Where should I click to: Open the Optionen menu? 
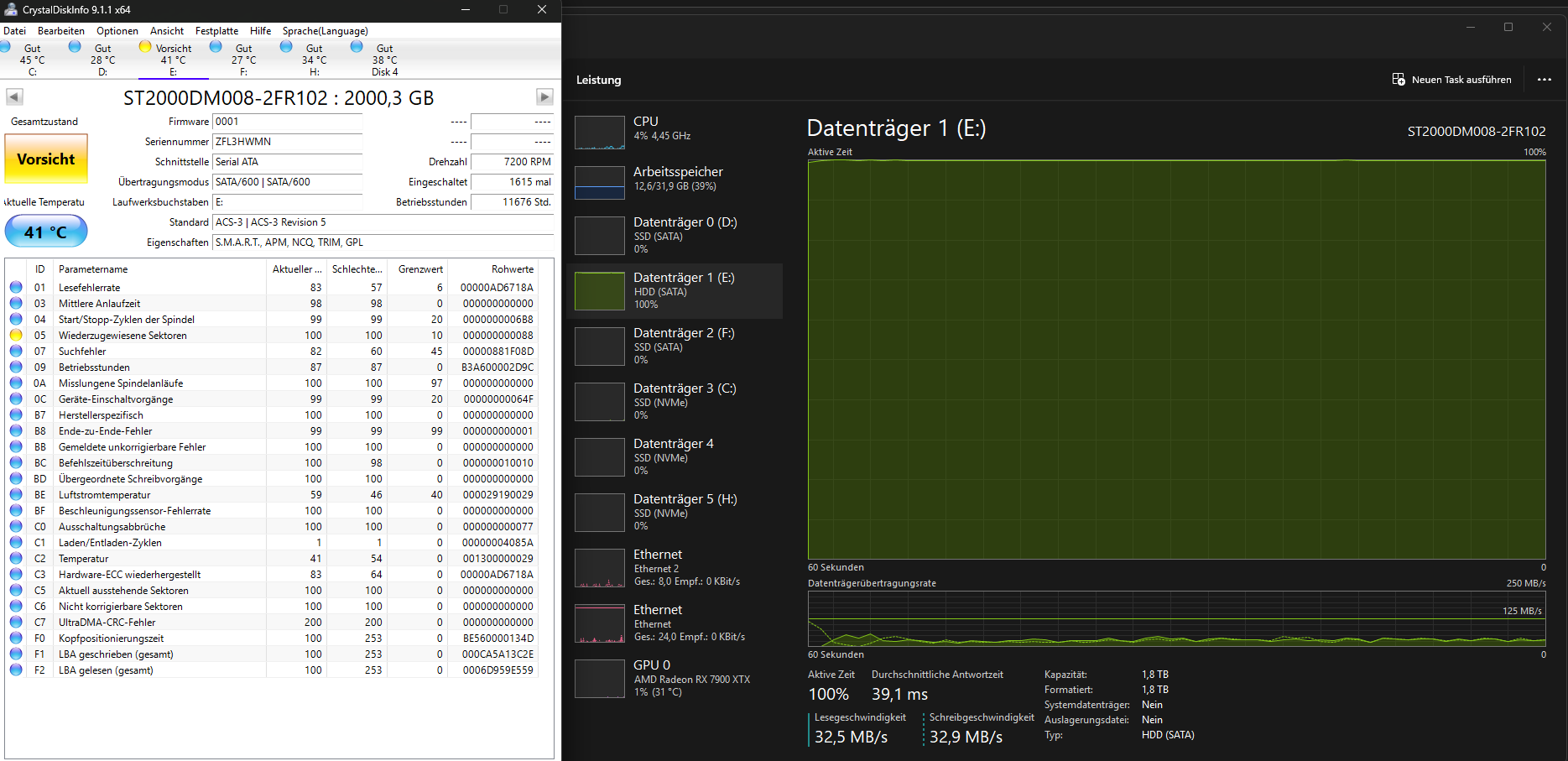pyautogui.click(x=117, y=30)
